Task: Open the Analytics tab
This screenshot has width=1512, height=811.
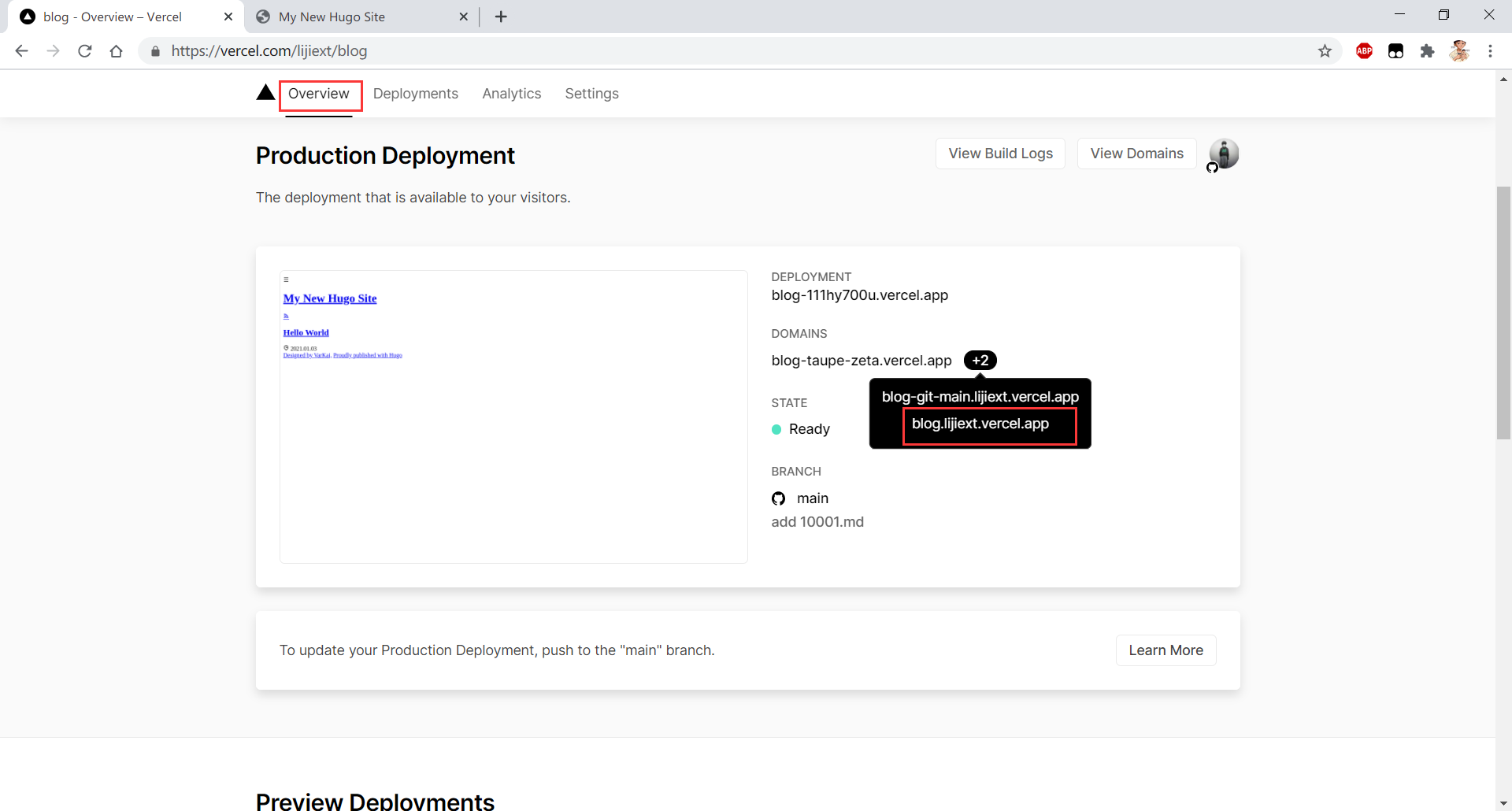Action: (x=512, y=94)
